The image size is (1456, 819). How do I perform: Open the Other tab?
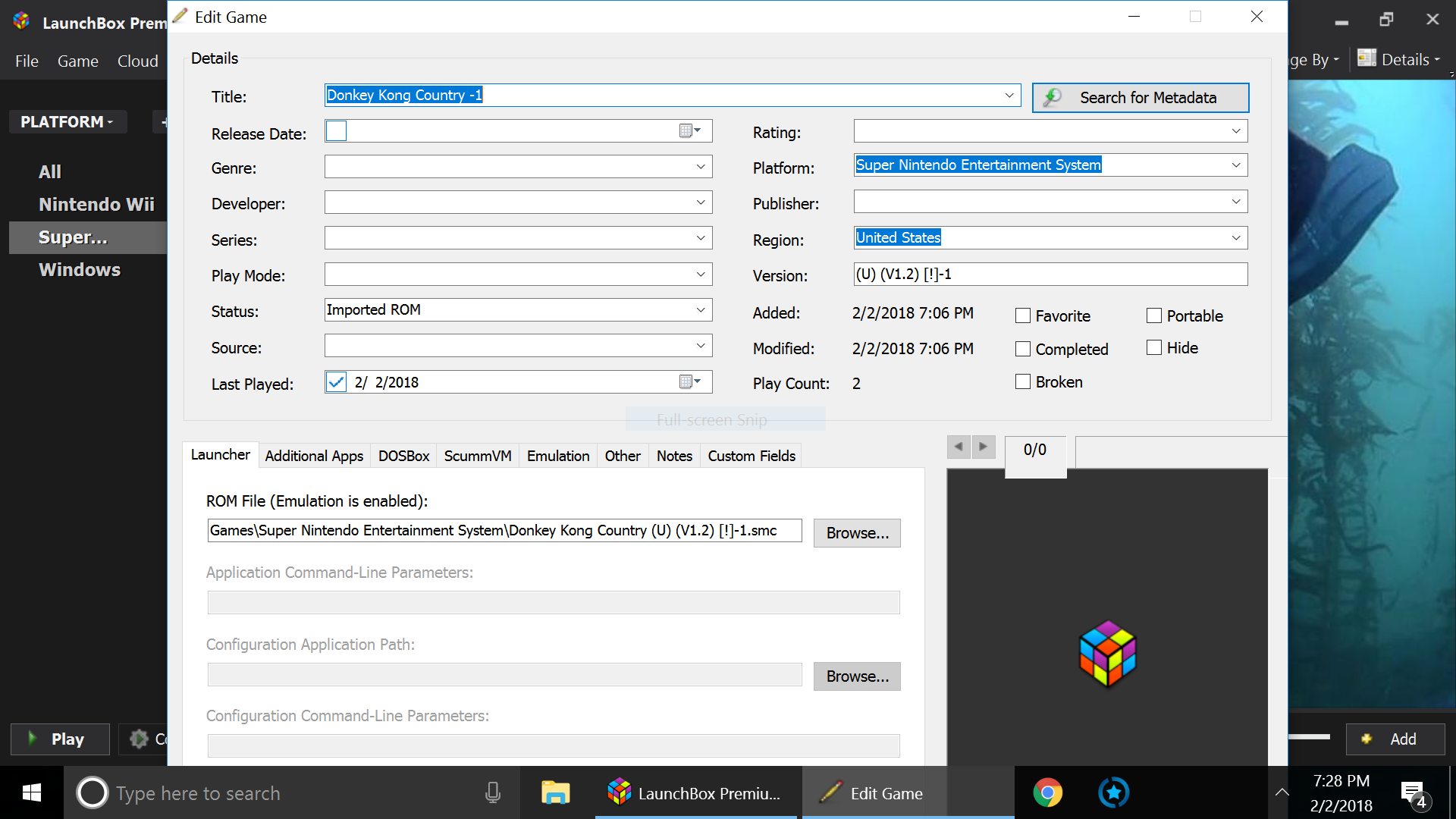pyautogui.click(x=623, y=456)
